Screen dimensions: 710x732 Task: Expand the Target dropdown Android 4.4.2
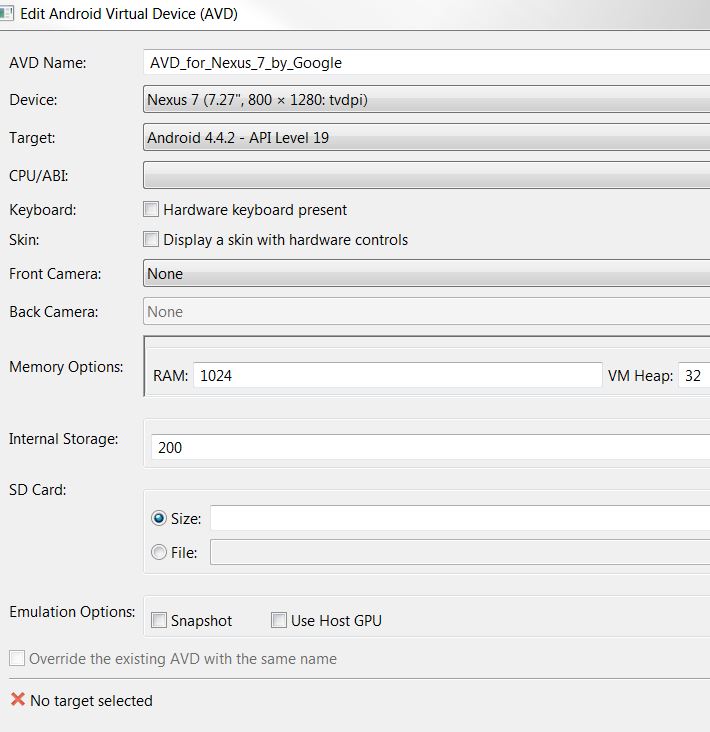(426, 138)
